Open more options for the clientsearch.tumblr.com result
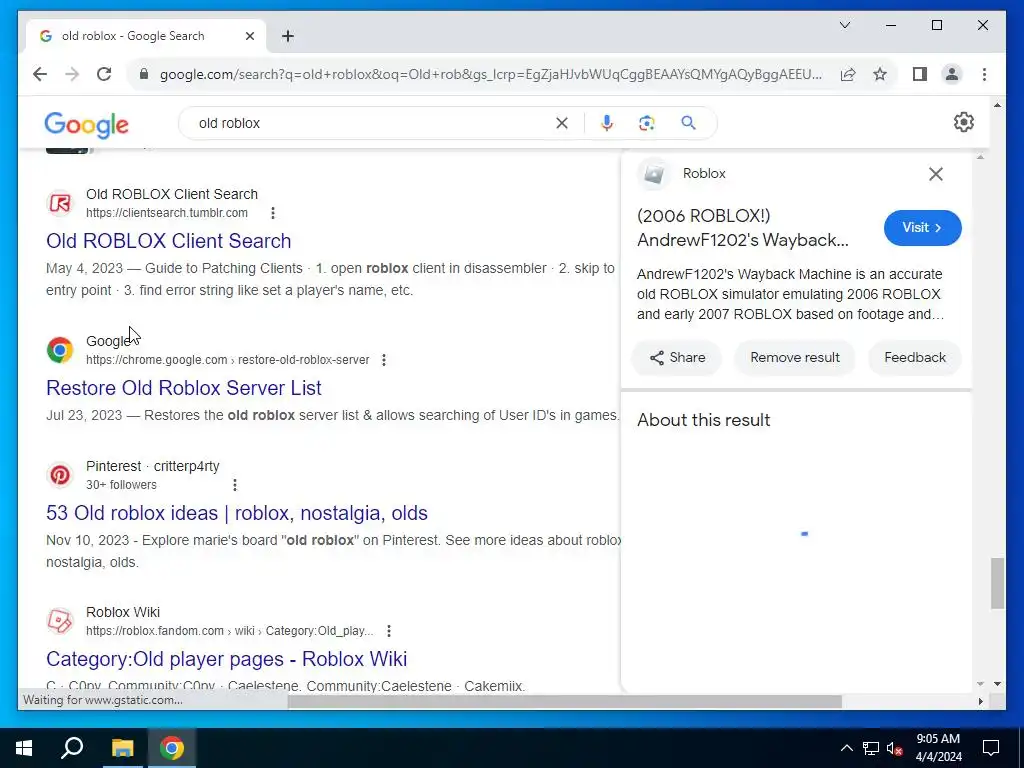1024x768 pixels. [x=272, y=213]
